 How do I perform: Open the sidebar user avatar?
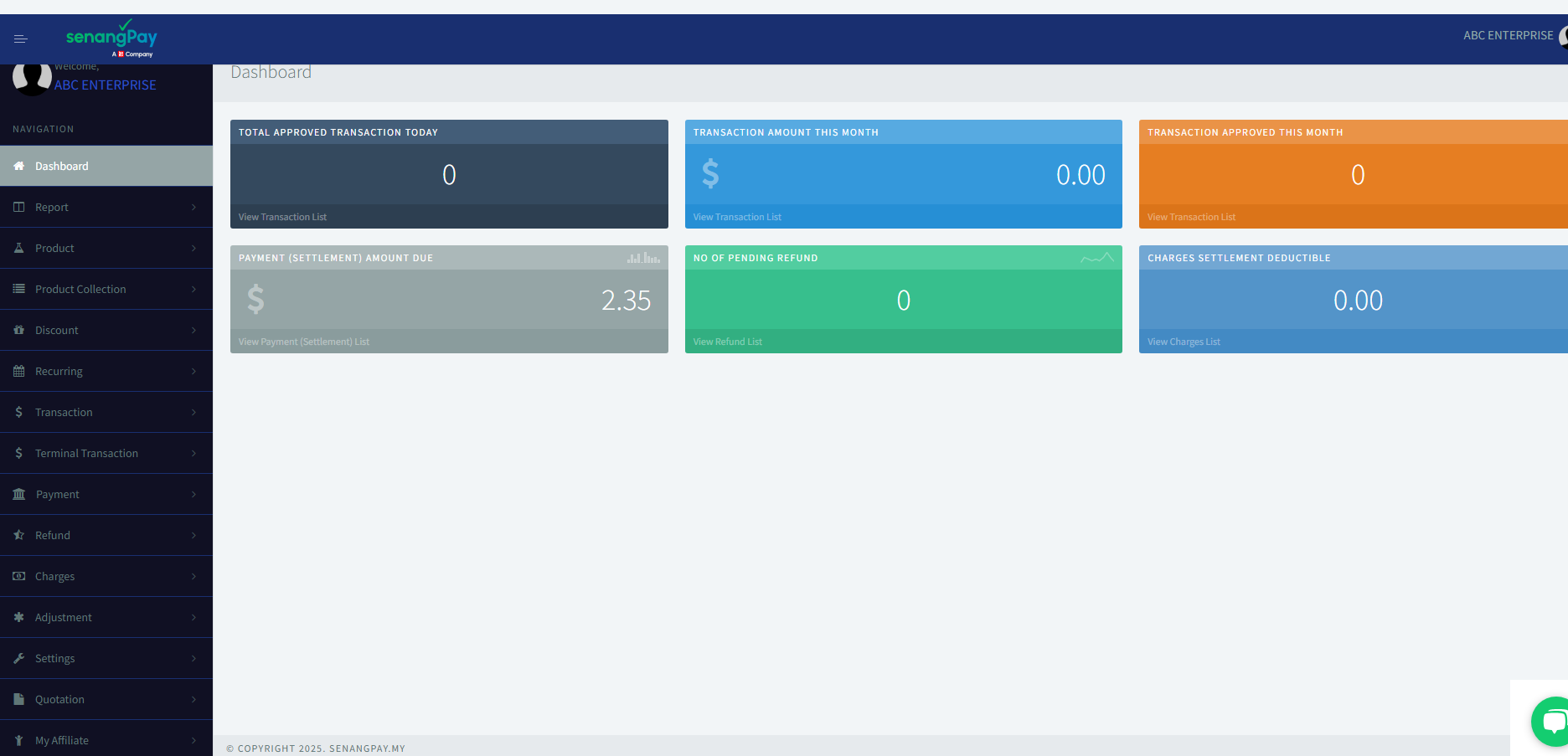pyautogui.click(x=32, y=78)
